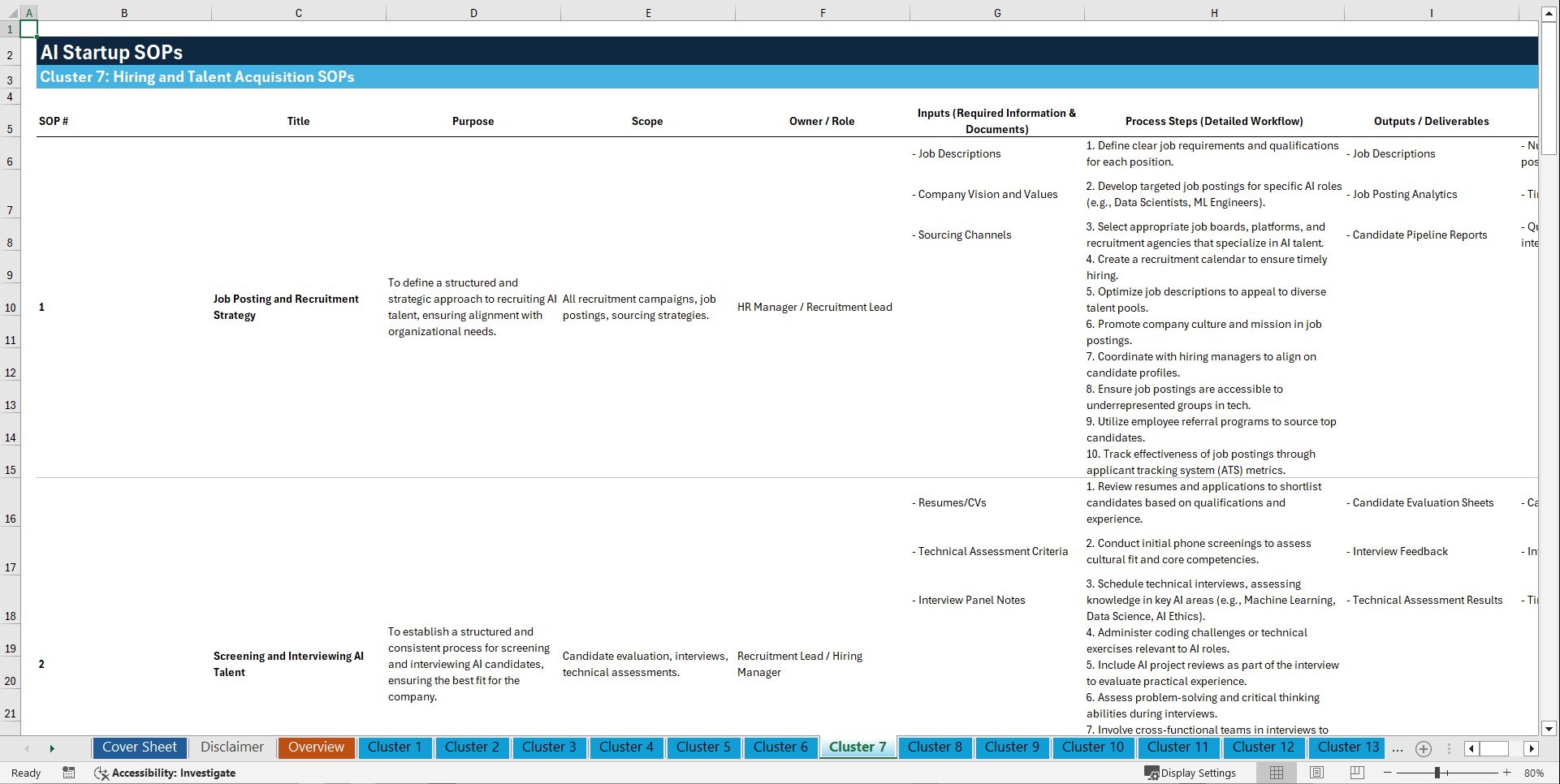Open the Overview sheet tab

pyautogui.click(x=316, y=747)
